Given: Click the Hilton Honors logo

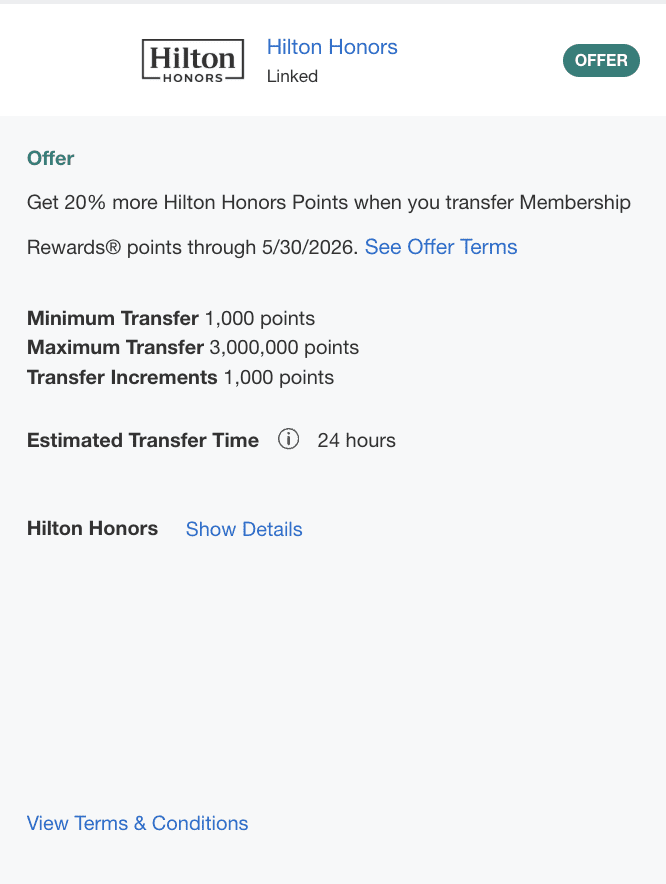Looking at the screenshot, I should (193, 60).
